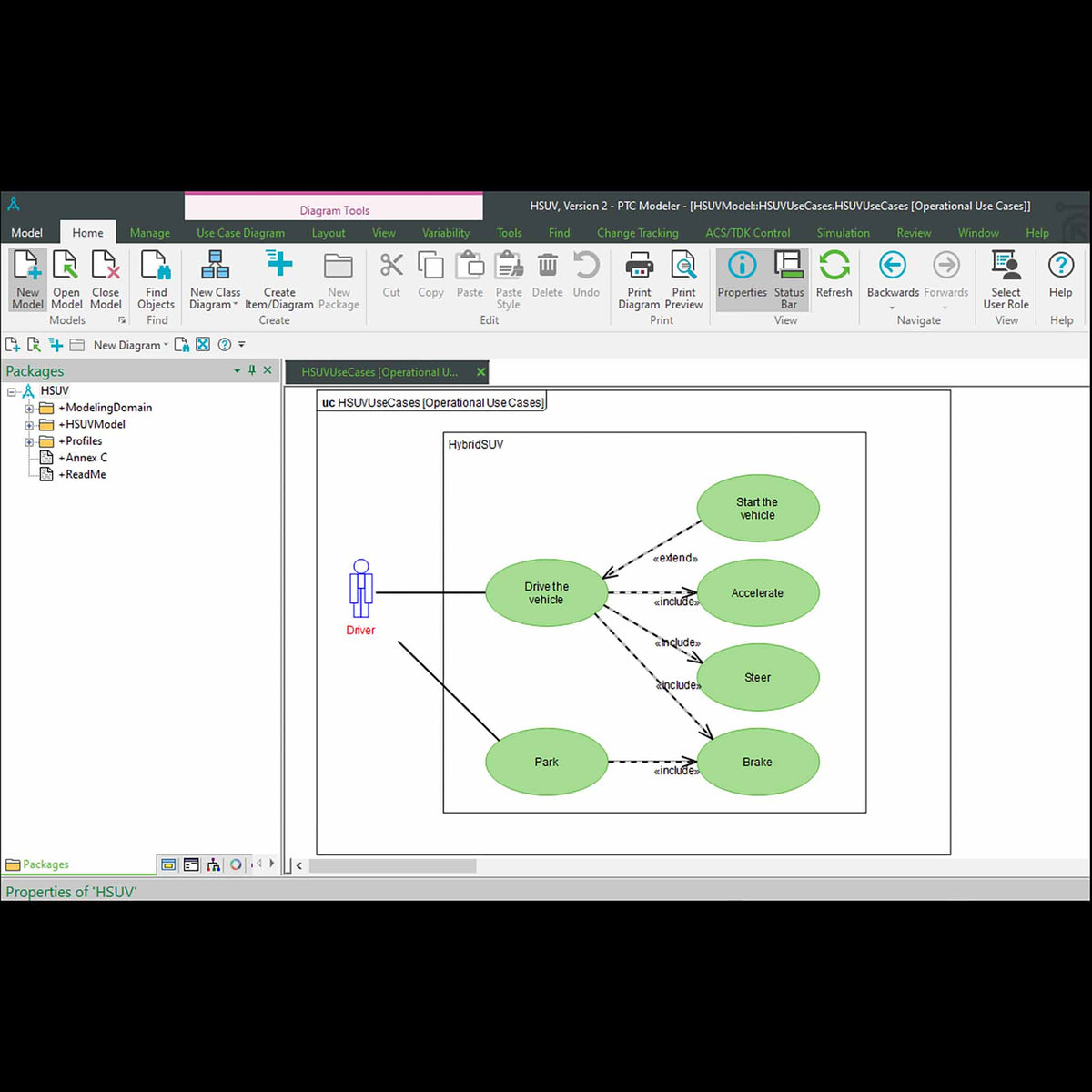Click quick-access new model icon
Image resolution: width=1092 pixels, height=1092 pixels.
[x=13, y=345]
